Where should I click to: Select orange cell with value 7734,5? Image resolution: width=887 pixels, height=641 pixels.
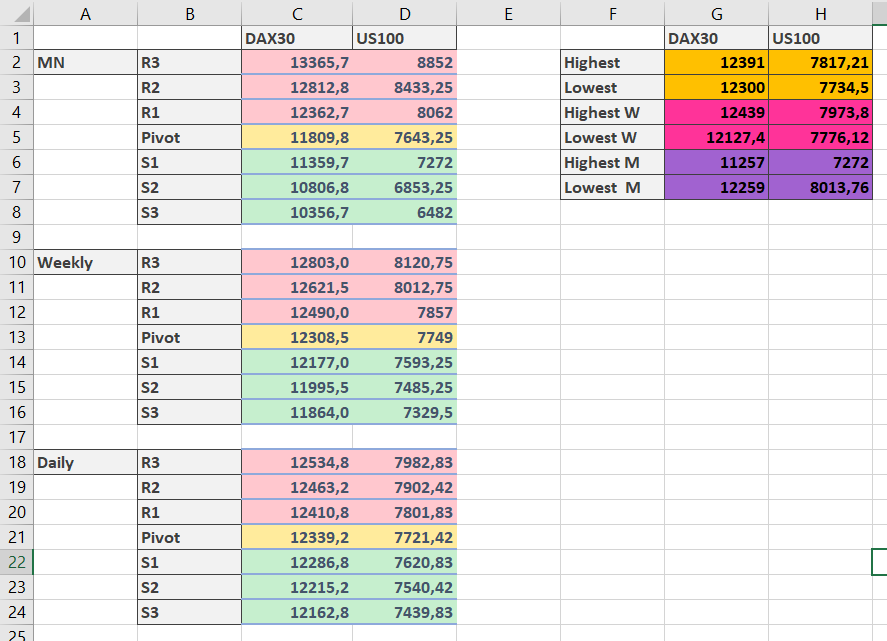pyautogui.click(x=820, y=87)
